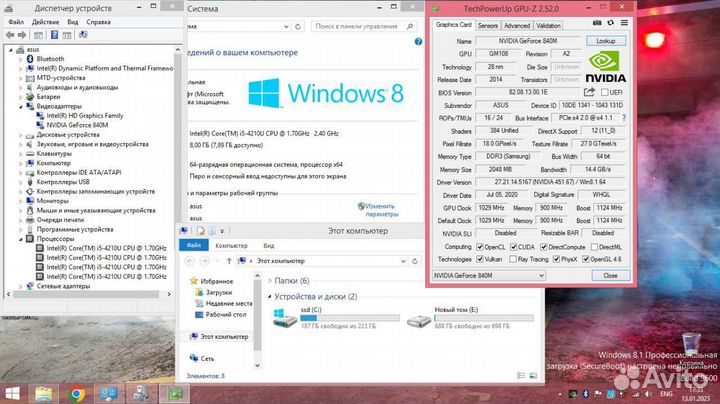Collapse the Процессоры node

click(20, 239)
